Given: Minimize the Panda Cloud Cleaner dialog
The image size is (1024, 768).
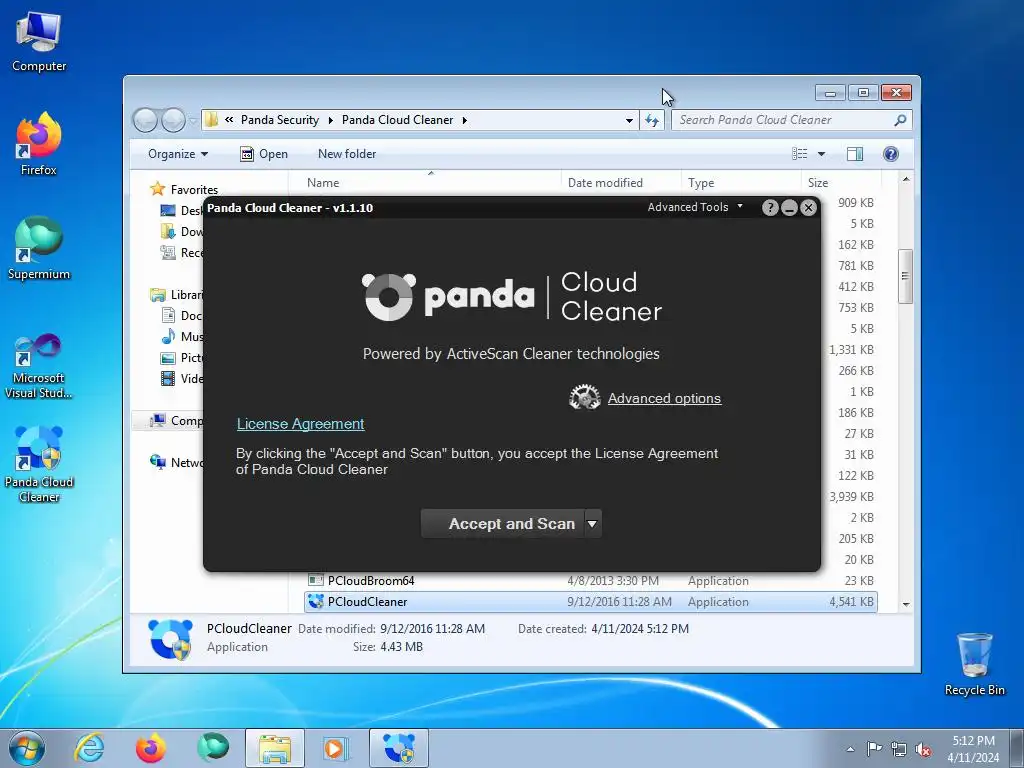Looking at the screenshot, I should pyautogui.click(x=789, y=208).
